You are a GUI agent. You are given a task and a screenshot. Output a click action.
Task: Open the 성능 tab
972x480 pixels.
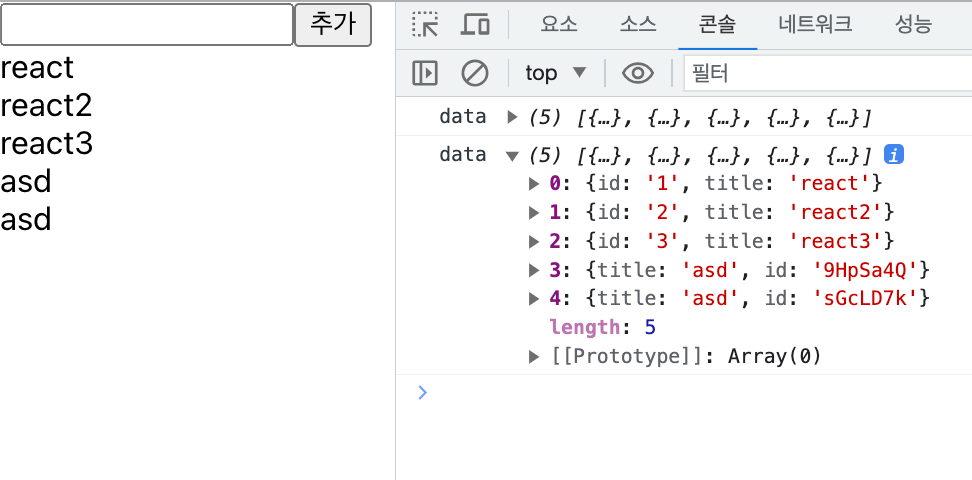point(913,25)
